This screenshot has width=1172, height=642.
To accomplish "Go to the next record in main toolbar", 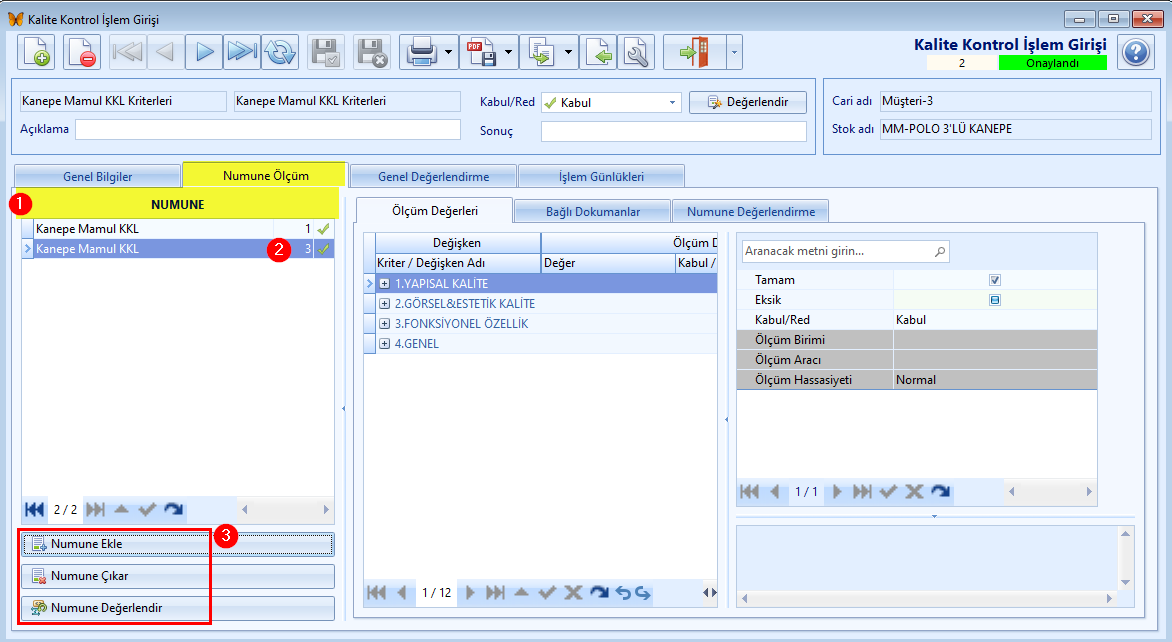I will (x=204, y=52).
